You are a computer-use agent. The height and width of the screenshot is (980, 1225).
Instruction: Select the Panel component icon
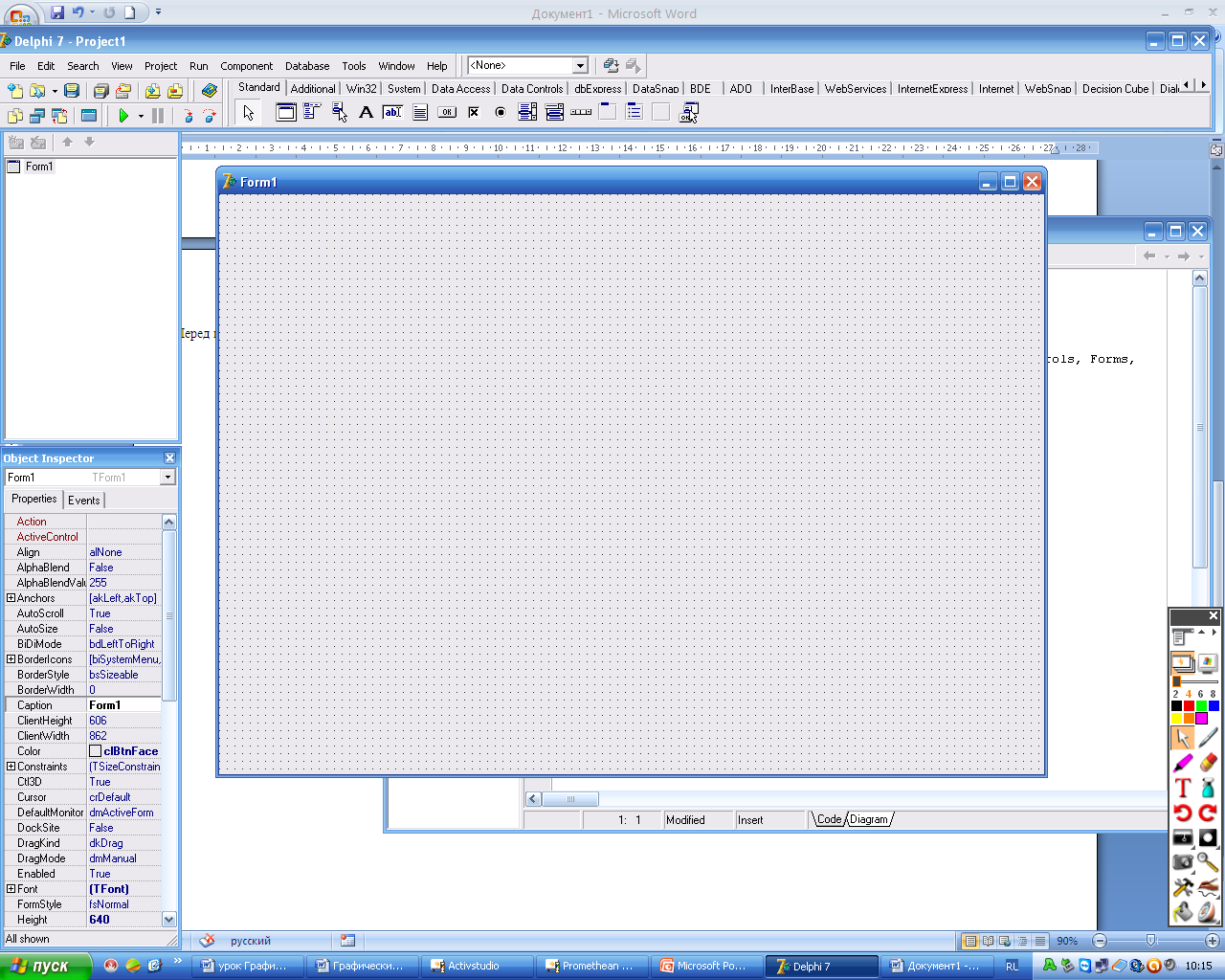661,112
